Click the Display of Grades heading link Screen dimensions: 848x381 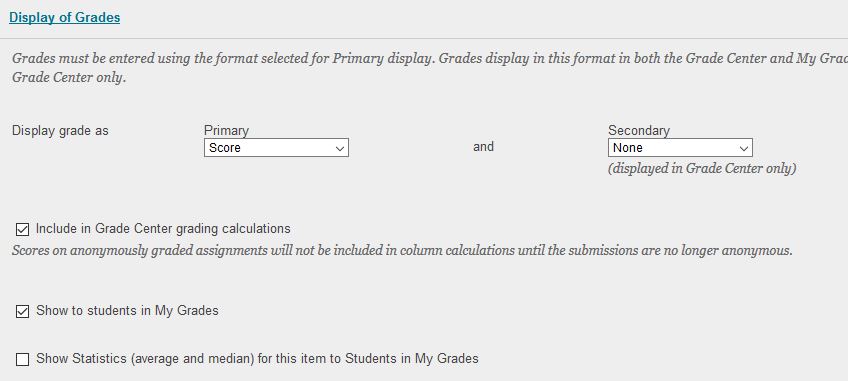point(64,17)
